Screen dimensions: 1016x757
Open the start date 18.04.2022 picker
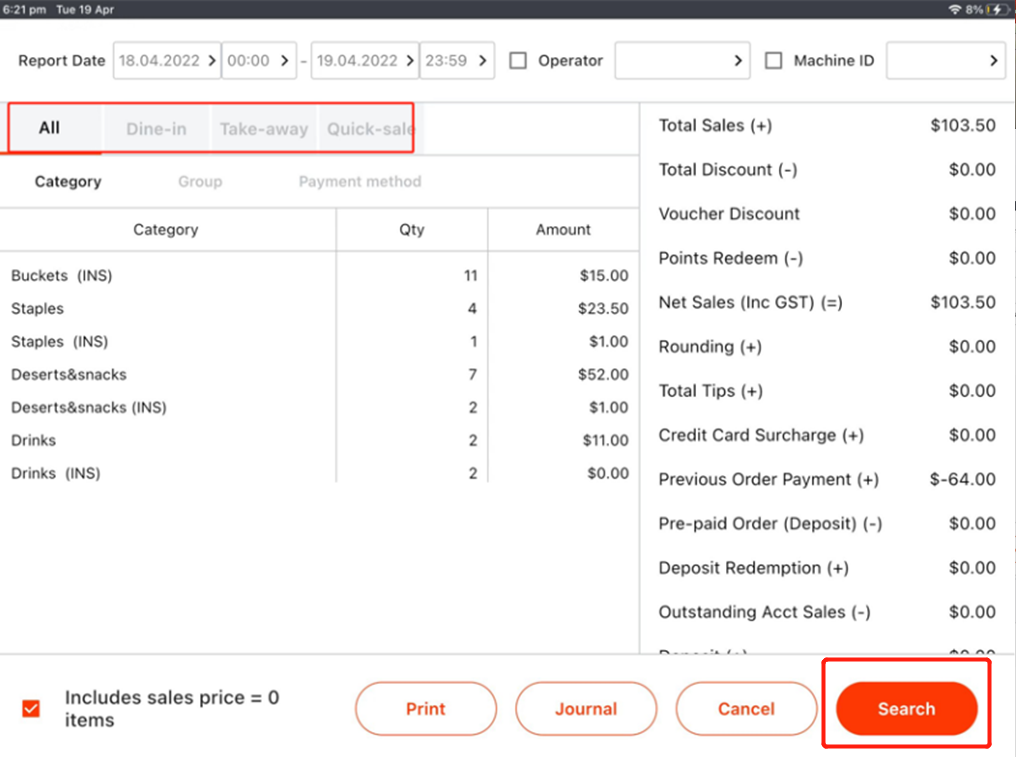167,61
